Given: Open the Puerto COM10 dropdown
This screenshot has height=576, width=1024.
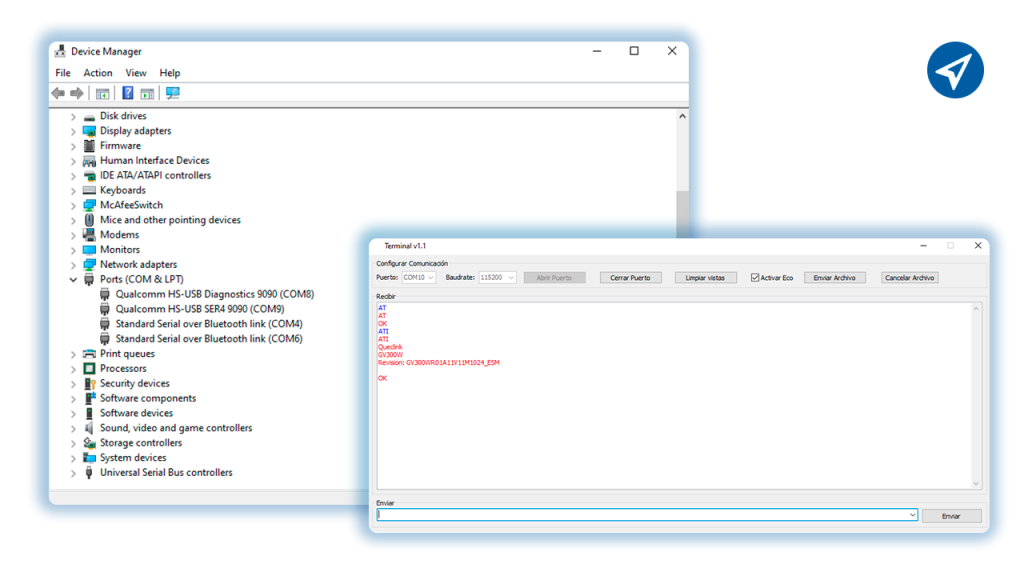Looking at the screenshot, I should [419, 278].
